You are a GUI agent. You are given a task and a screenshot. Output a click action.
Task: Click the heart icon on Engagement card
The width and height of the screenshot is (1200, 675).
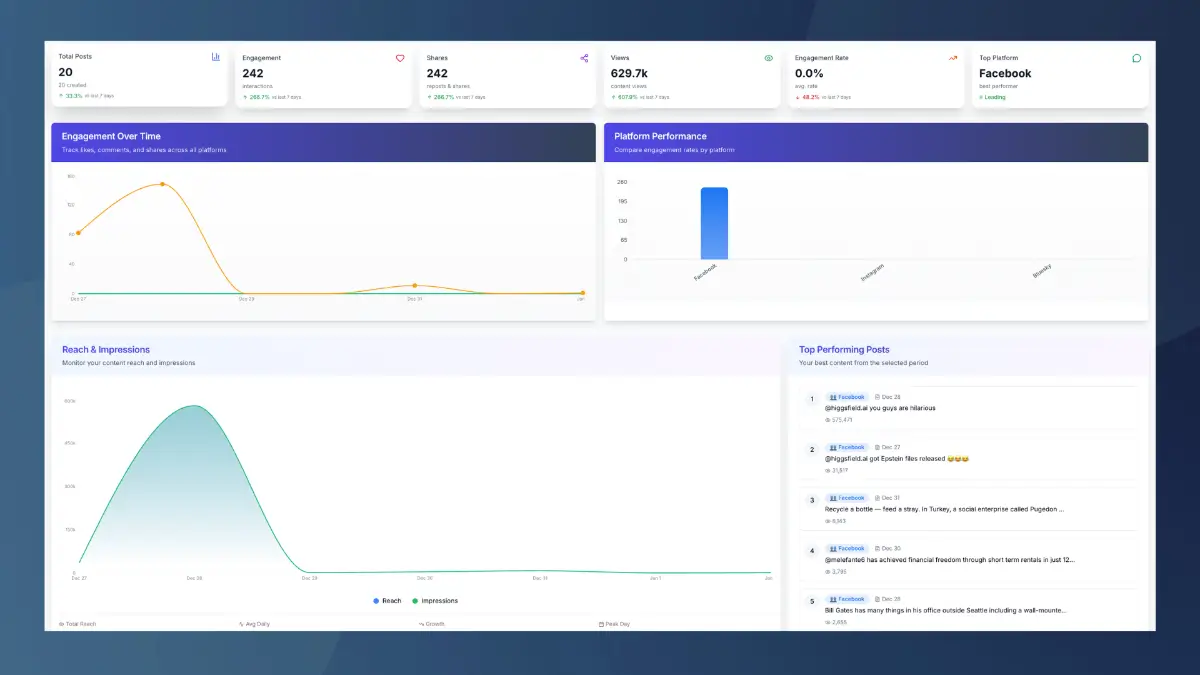(400, 58)
